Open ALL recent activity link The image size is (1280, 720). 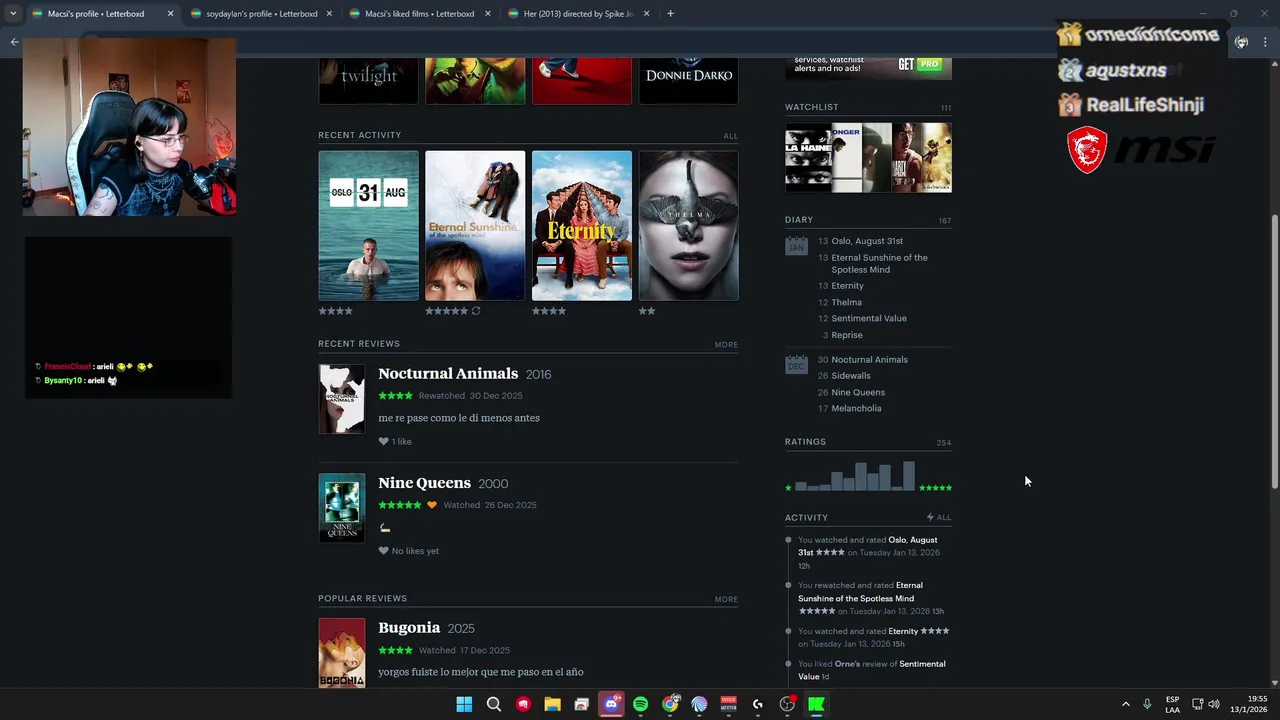click(x=731, y=136)
